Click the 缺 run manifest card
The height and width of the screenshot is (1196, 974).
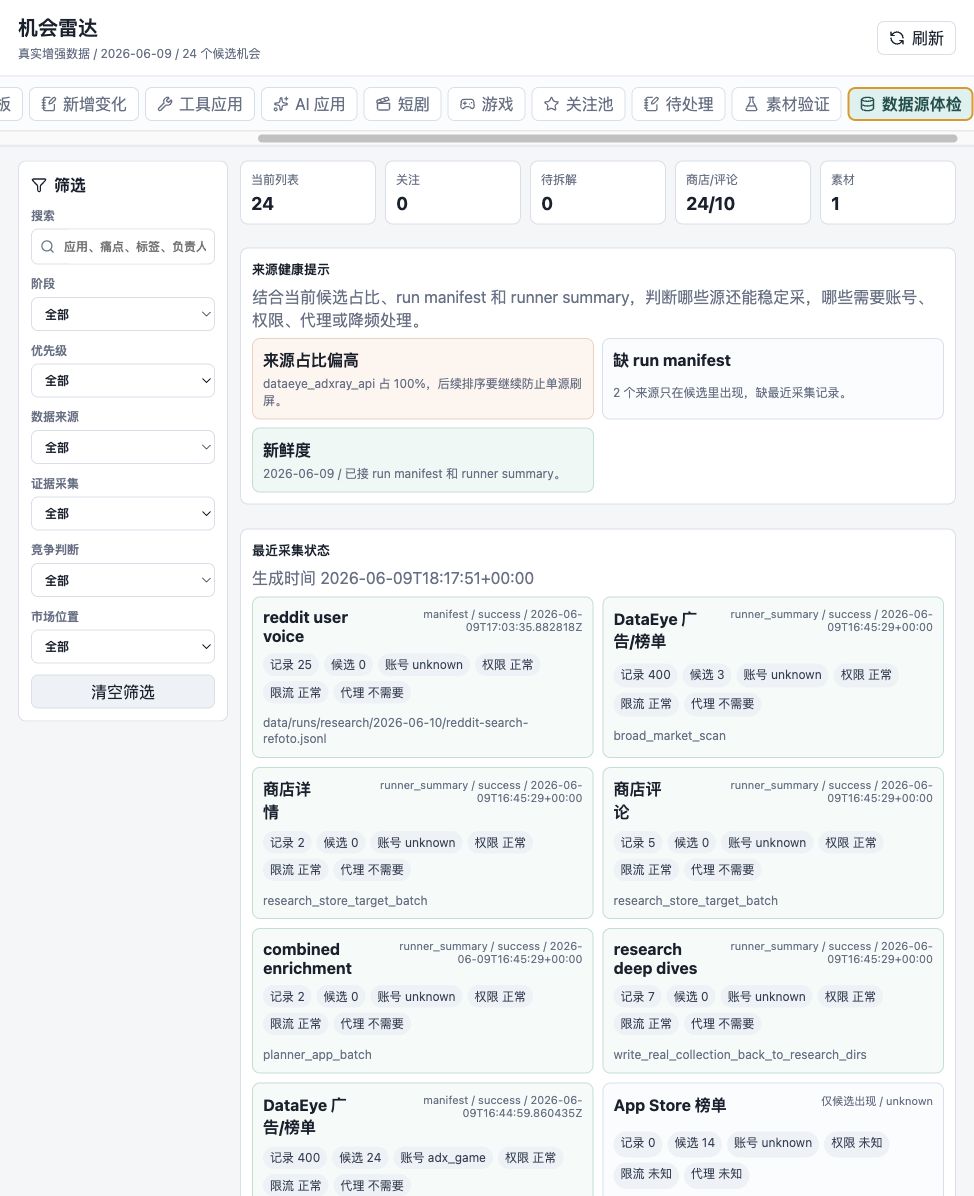coord(773,379)
